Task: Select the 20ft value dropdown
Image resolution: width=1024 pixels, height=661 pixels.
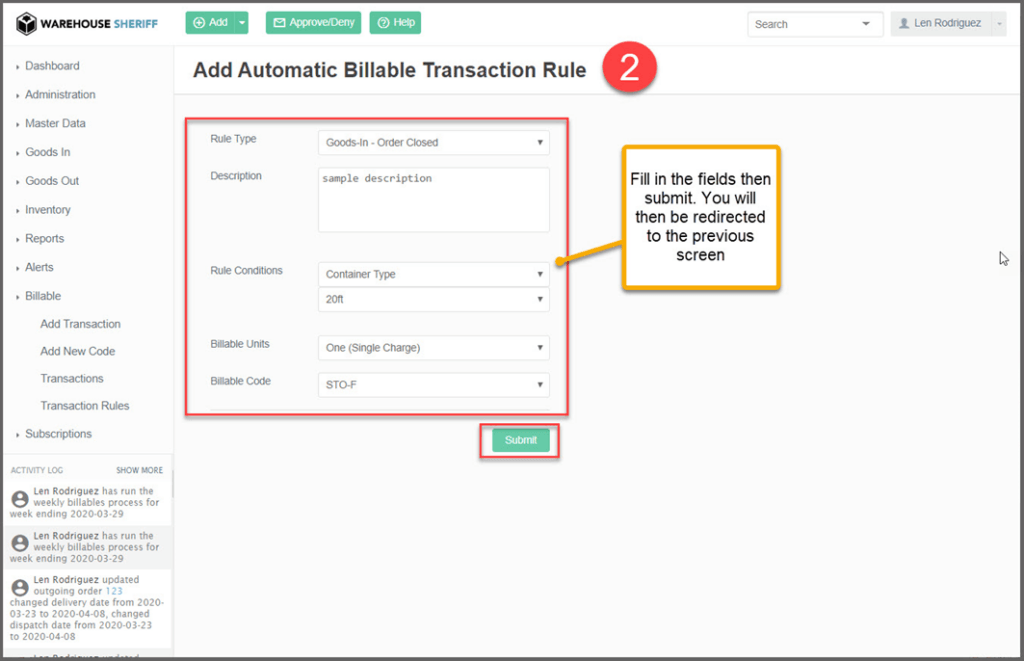Action: [x=433, y=299]
